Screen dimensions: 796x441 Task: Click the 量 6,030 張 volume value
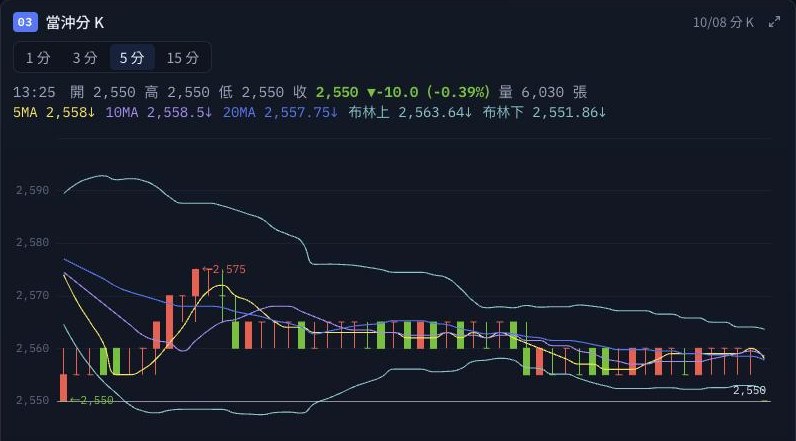[543, 92]
